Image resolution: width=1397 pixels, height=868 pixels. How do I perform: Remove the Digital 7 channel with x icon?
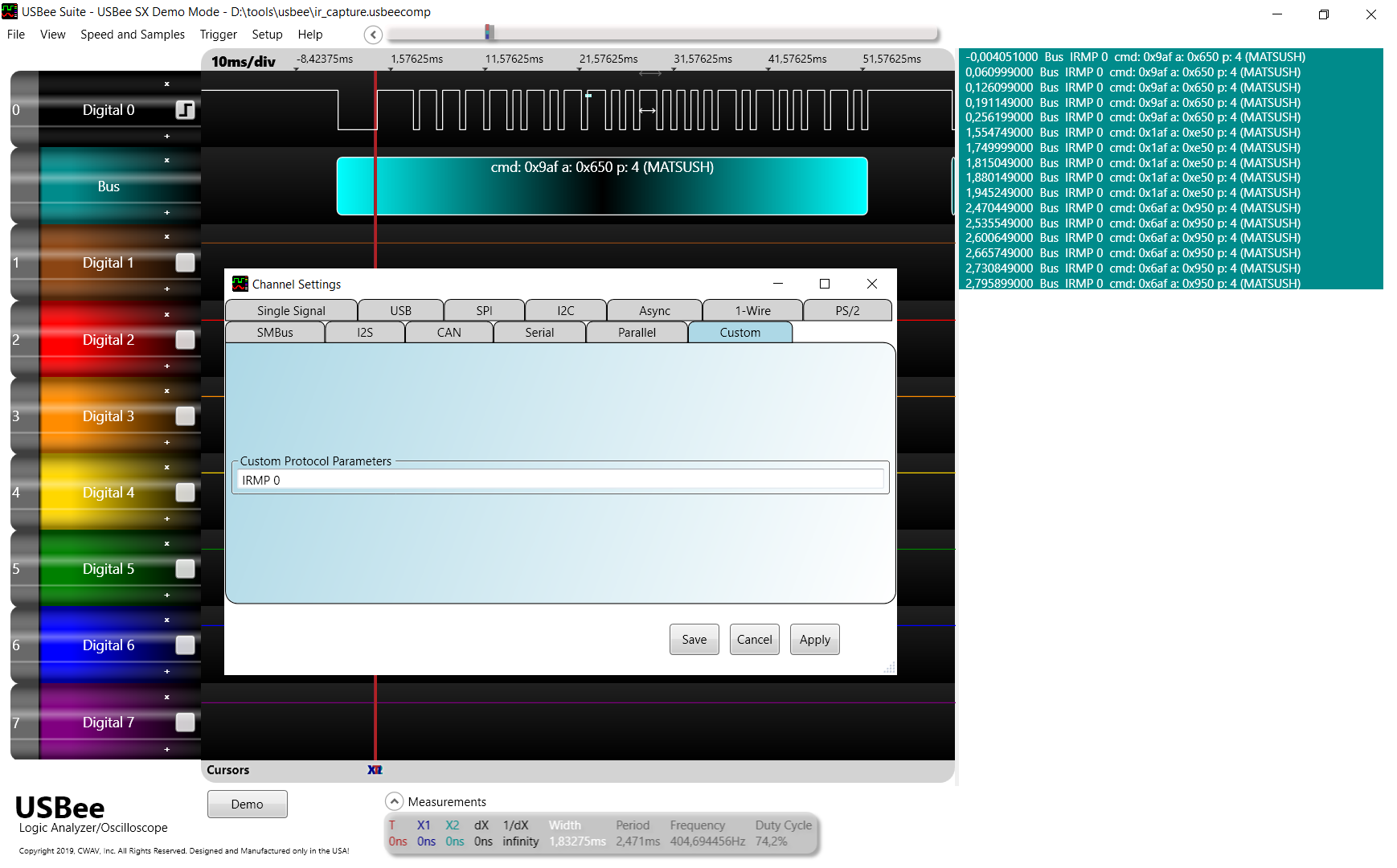[167, 697]
